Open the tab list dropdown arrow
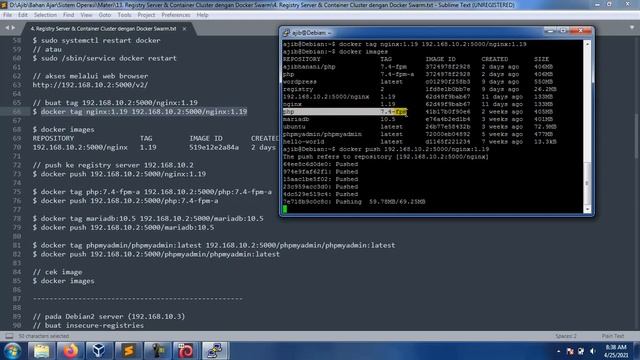The height and width of the screenshot is (360, 640). (x=632, y=28)
